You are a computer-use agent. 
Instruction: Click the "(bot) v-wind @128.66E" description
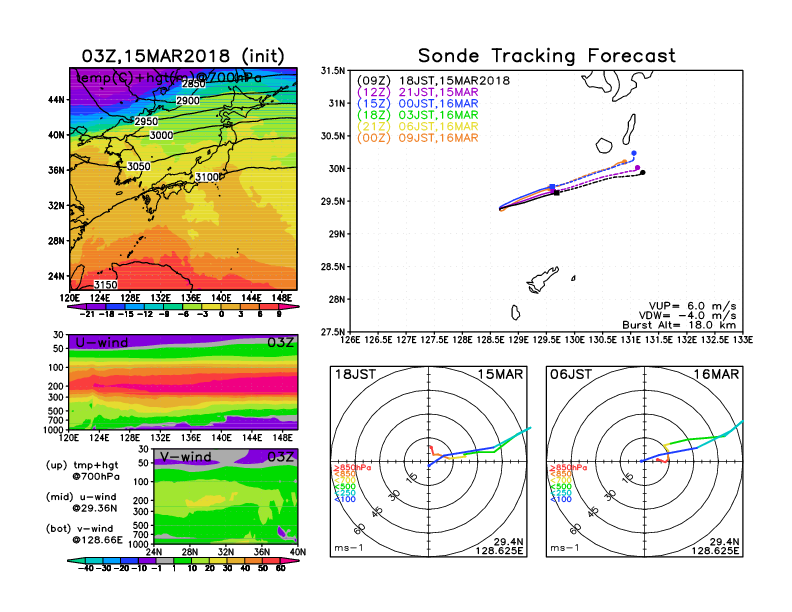[x=84, y=534]
